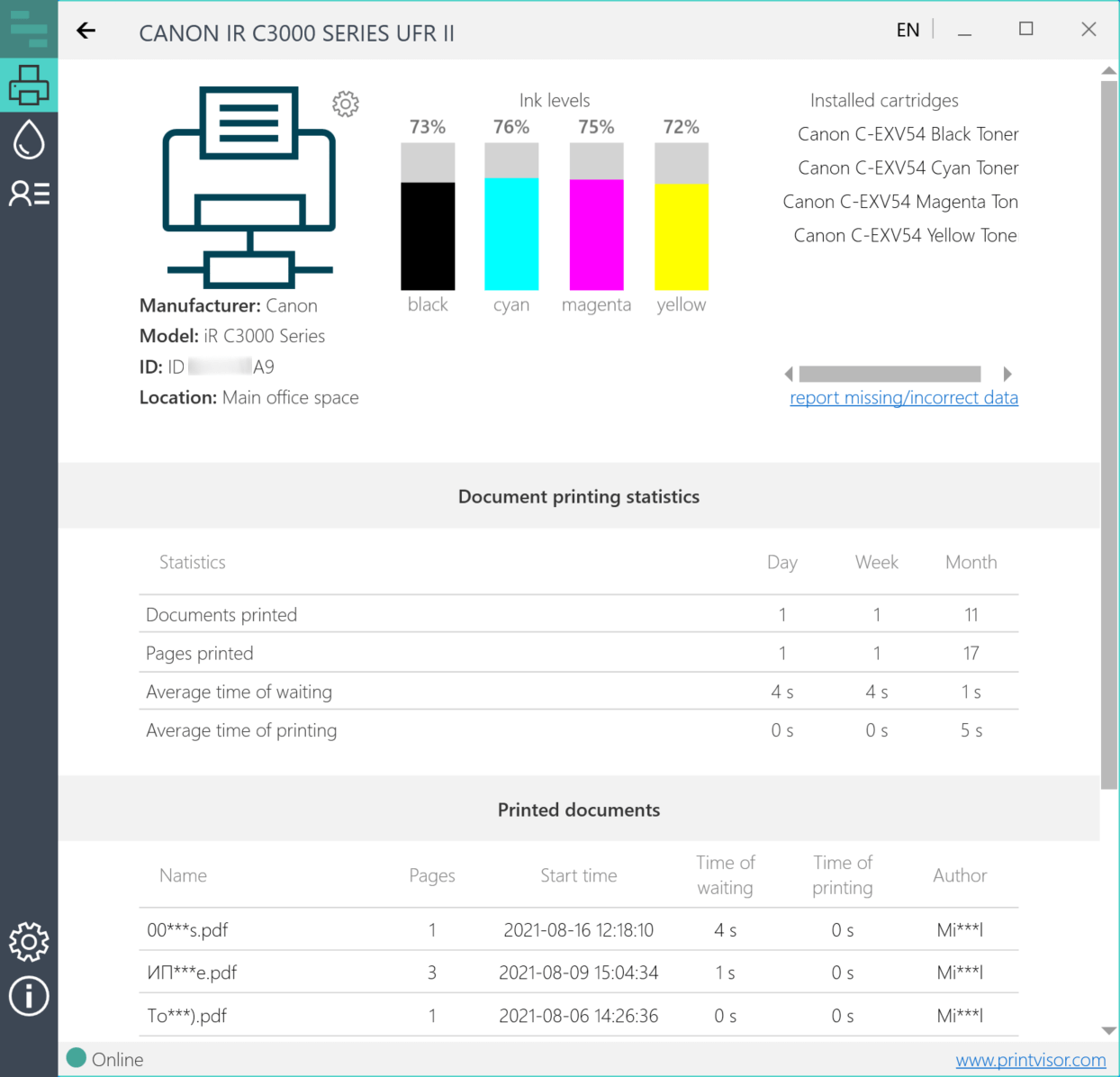1120x1077 pixels.
Task: Click the info icon in the sidebar
Action: (29, 996)
